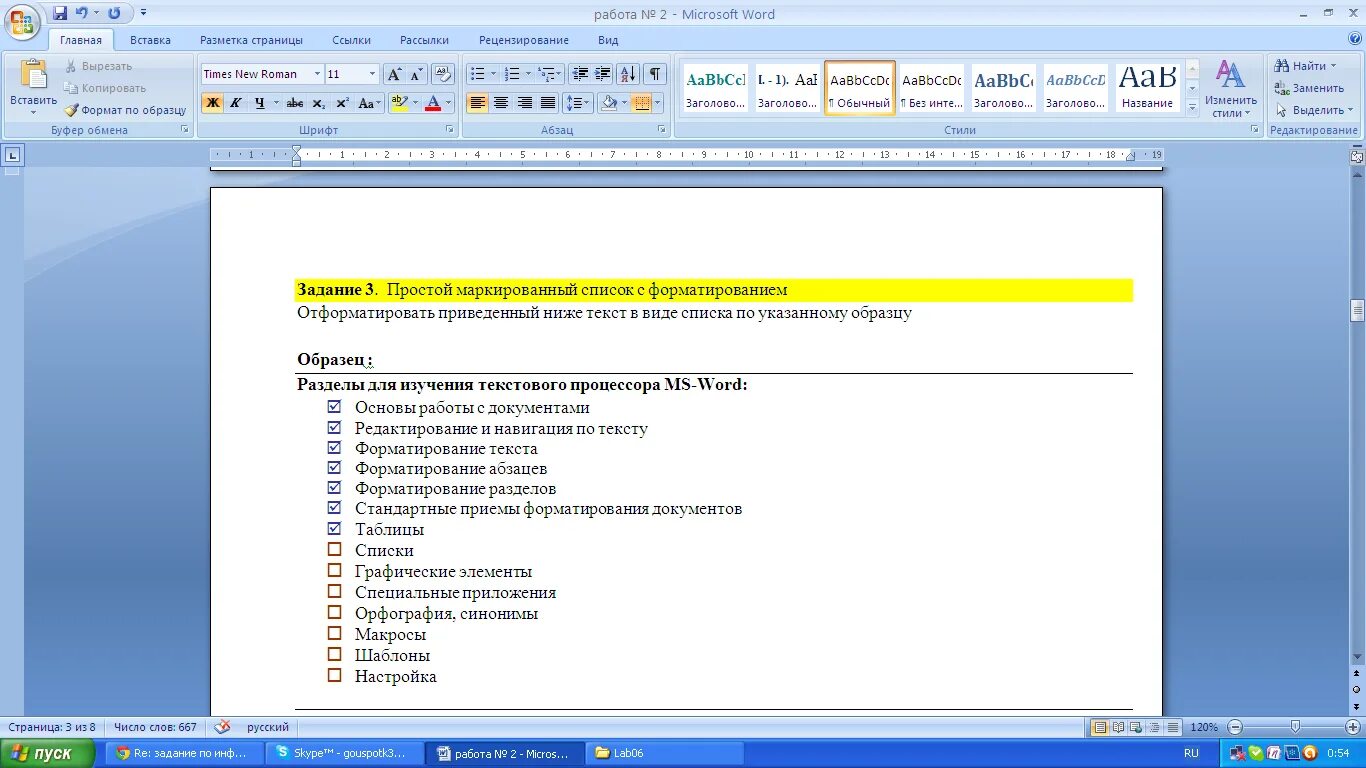Click Print Layout view button
Screen dimensions: 1366x768
[x=1100, y=727]
